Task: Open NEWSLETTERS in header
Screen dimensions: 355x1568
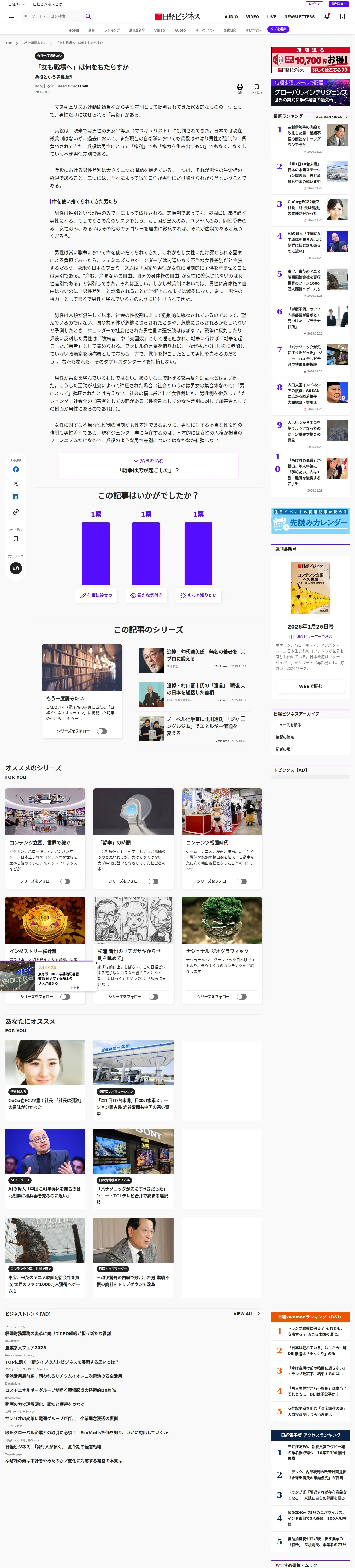Action: coord(300,16)
